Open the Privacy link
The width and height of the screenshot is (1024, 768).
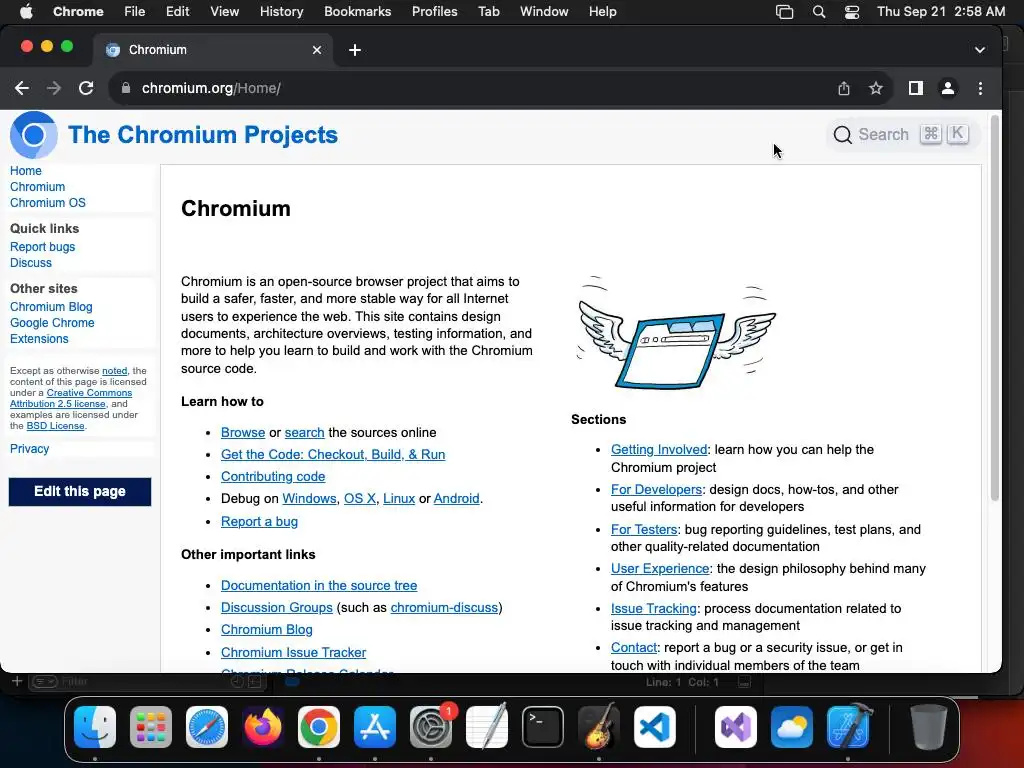coord(29,449)
